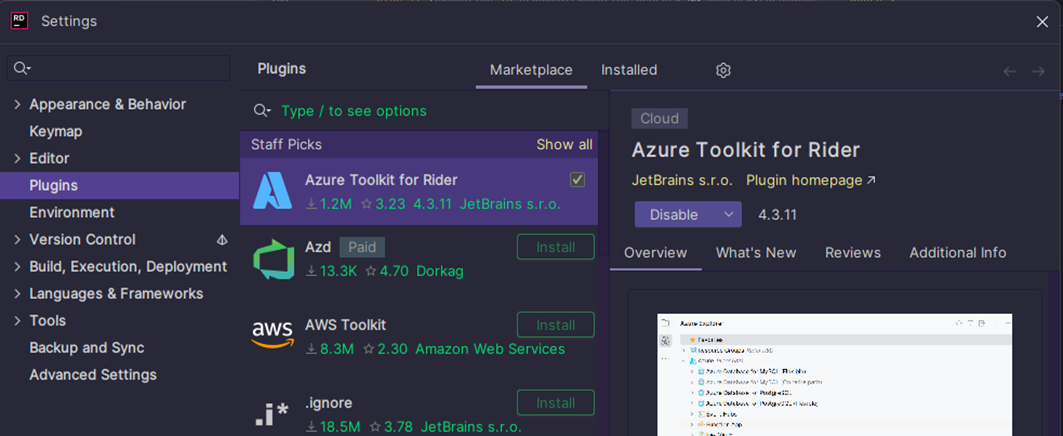Click the Staff Picks heading
The image size is (1063, 436).
[x=286, y=144]
